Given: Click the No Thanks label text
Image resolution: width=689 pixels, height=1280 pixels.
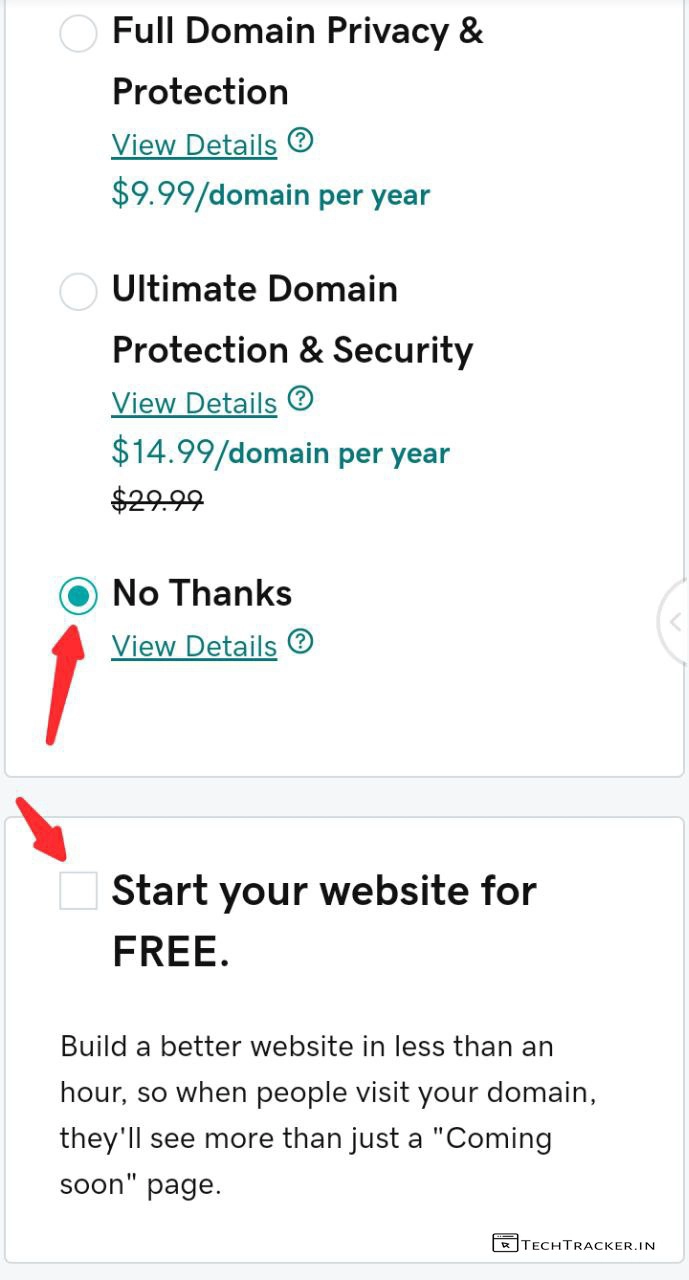Looking at the screenshot, I should click(x=202, y=594).
